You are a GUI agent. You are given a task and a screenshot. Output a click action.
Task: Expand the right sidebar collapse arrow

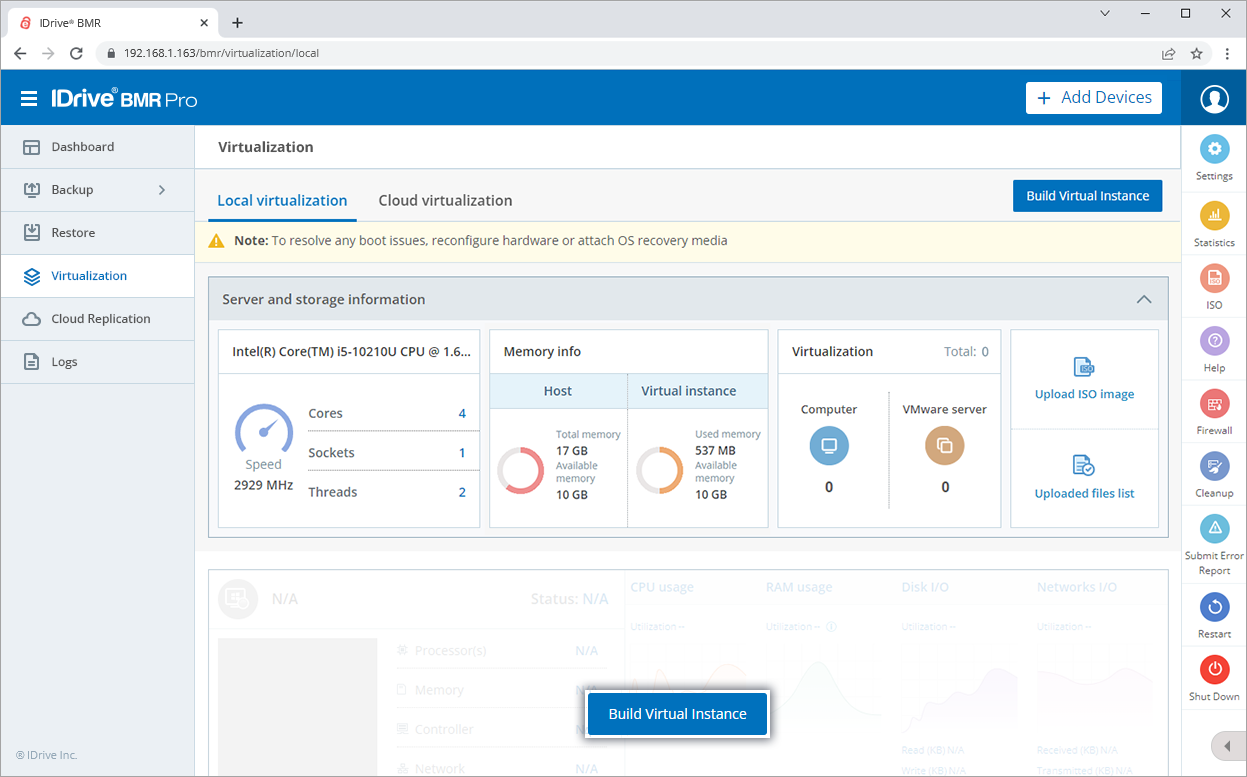(x=1228, y=746)
